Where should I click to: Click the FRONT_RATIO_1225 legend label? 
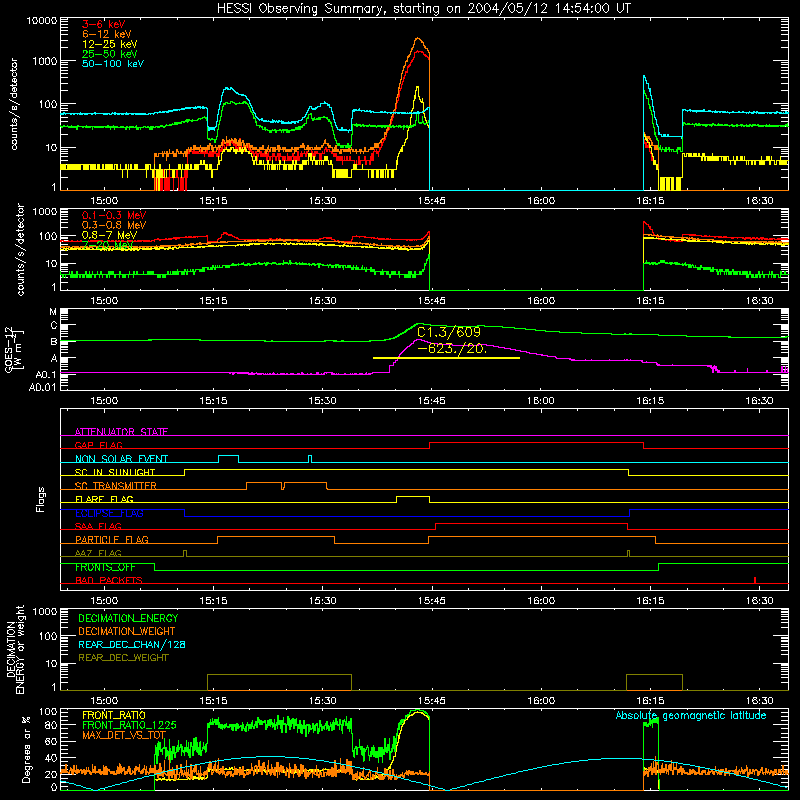point(130,725)
